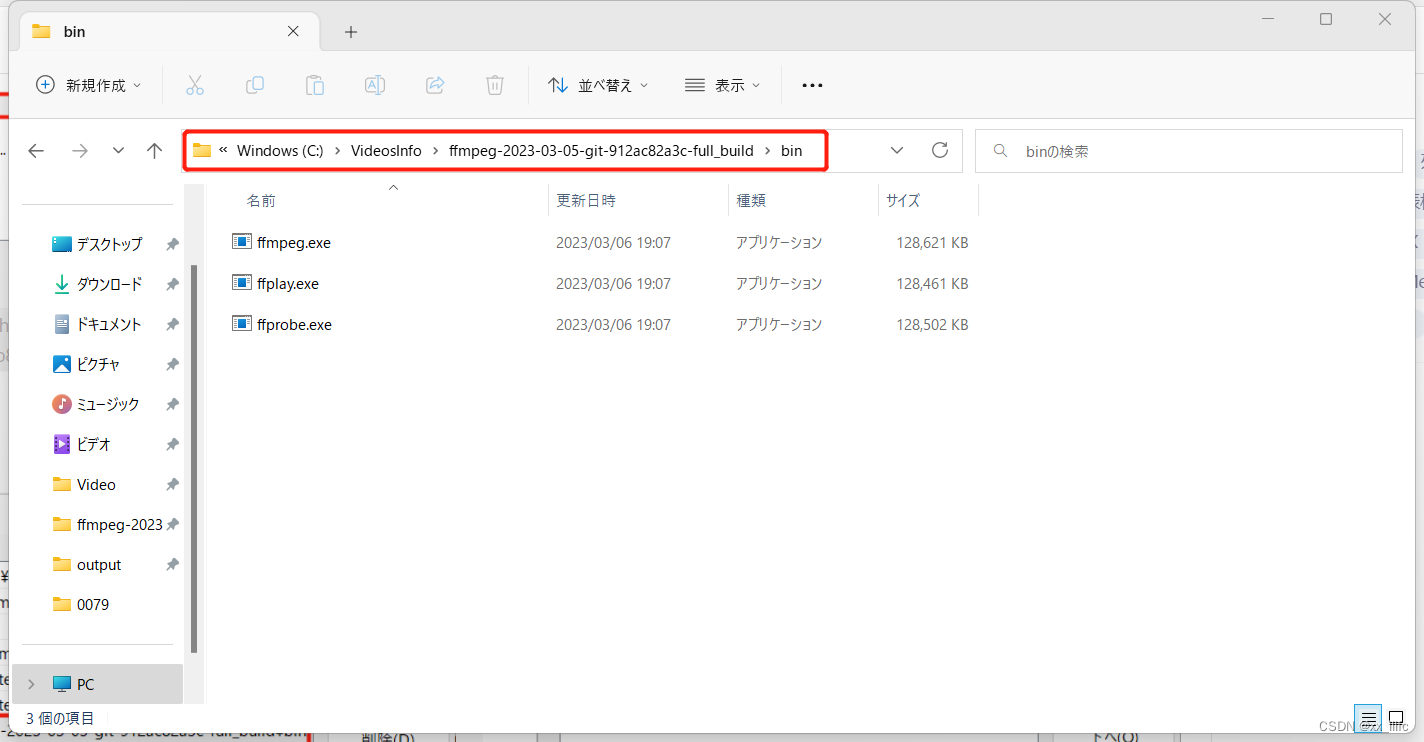1424x742 pixels.
Task: Go up one folder level arrow
Action: 154,151
